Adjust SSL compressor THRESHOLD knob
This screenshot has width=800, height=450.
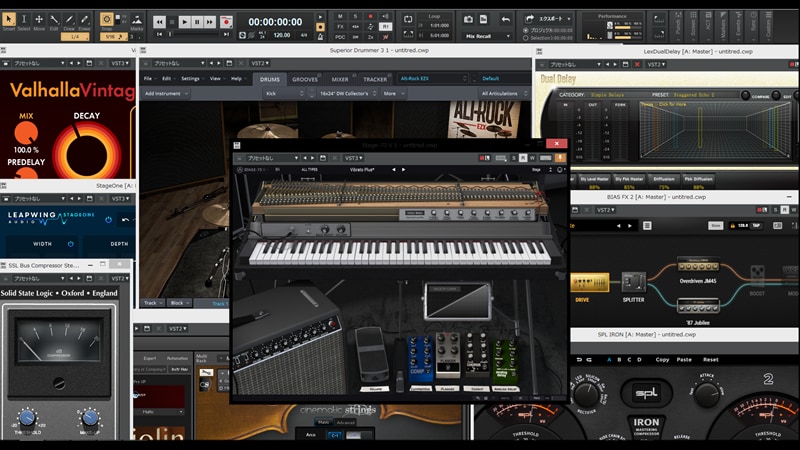pyautogui.click(x=27, y=417)
